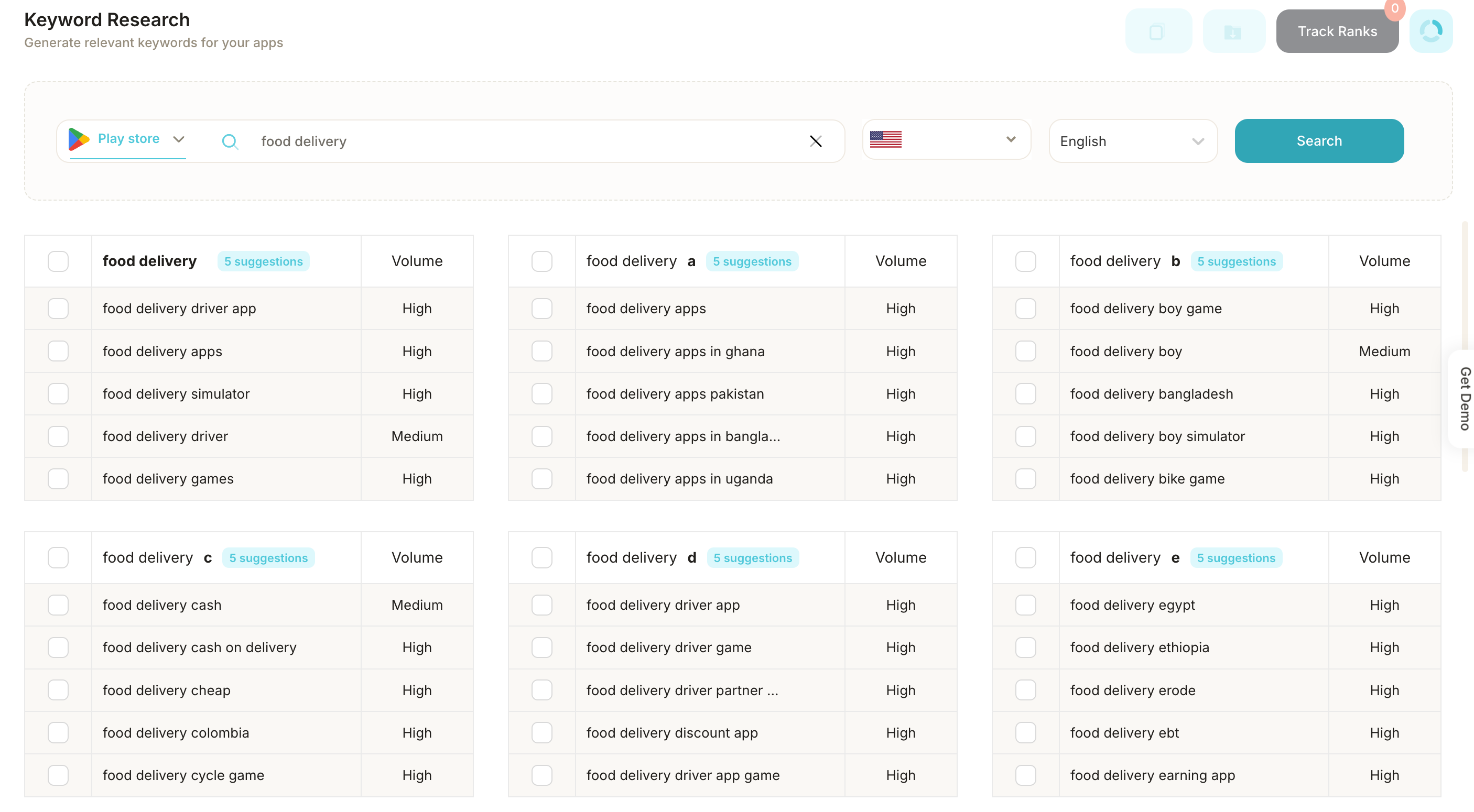Viewport: 1474px width, 812px height.
Task: Click the red zero notification badge
Action: coord(1394,8)
